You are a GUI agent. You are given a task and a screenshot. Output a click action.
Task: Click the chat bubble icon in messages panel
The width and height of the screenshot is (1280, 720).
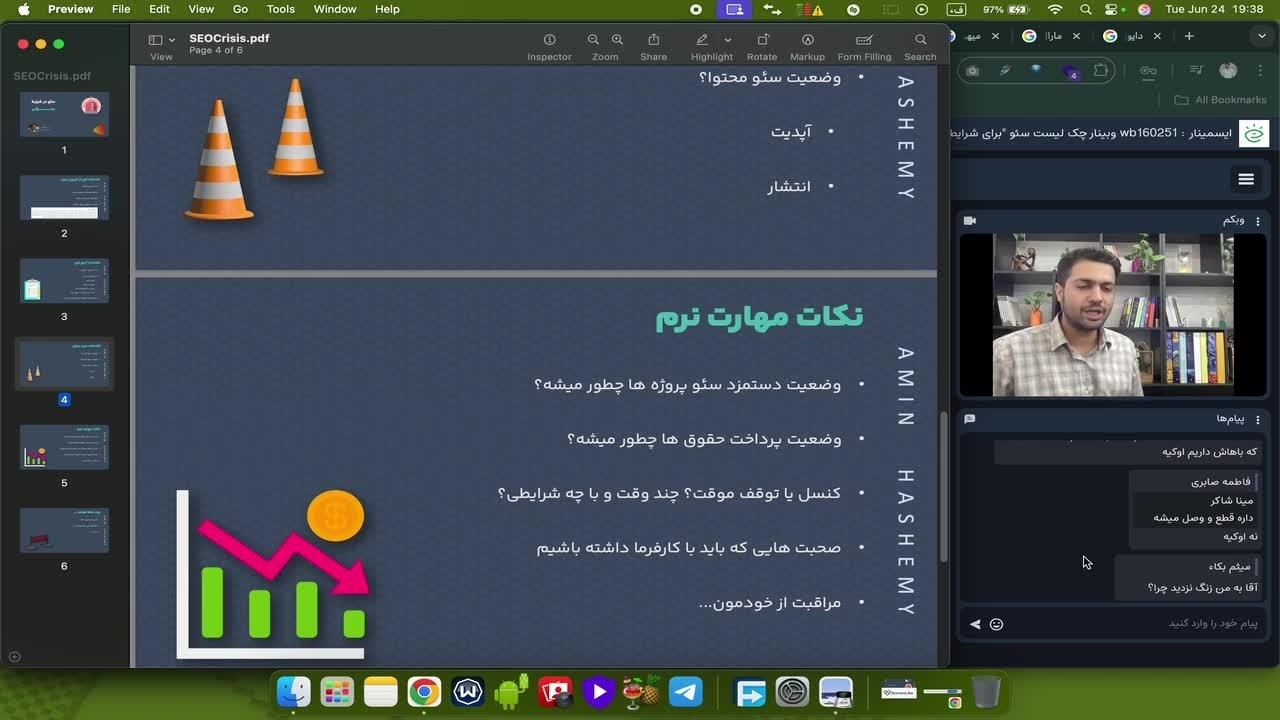pyautogui.click(x=969, y=419)
